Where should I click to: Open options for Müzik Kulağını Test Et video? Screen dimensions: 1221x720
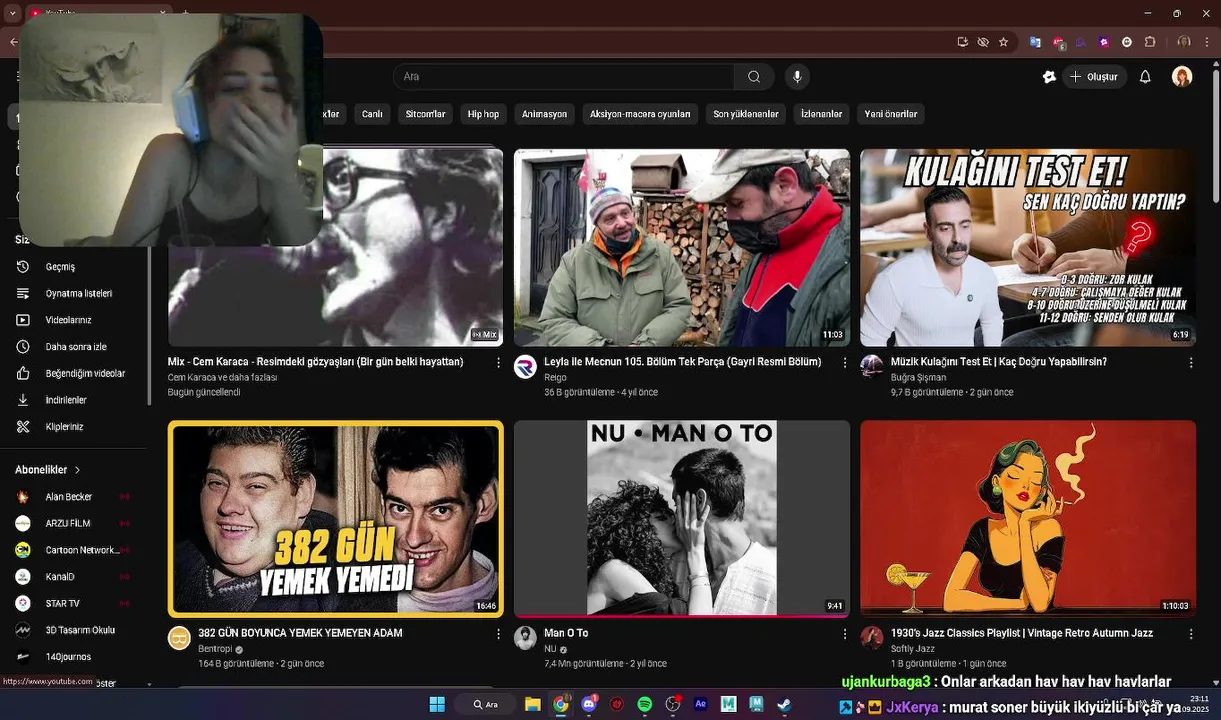pos(1190,363)
